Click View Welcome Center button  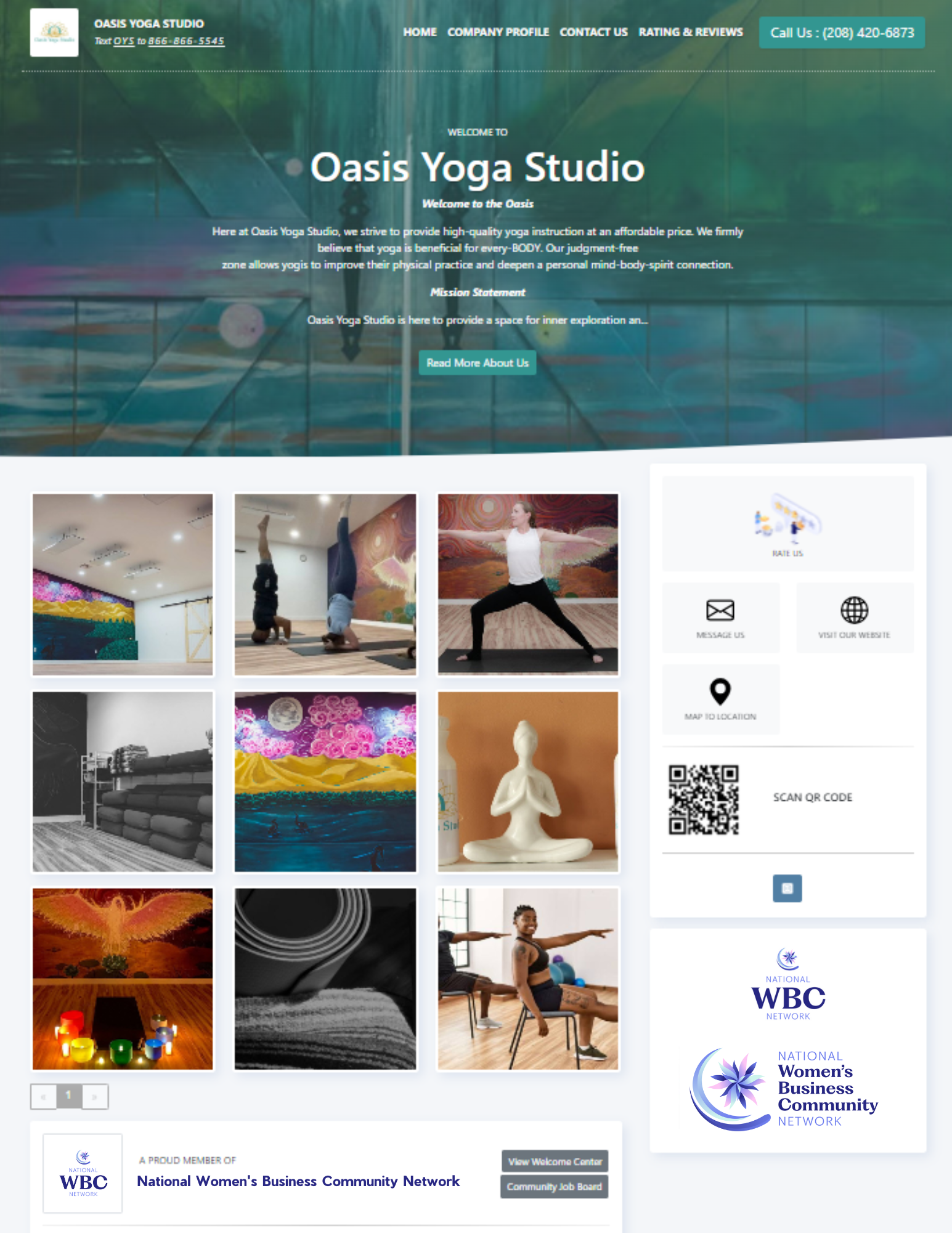point(555,1161)
